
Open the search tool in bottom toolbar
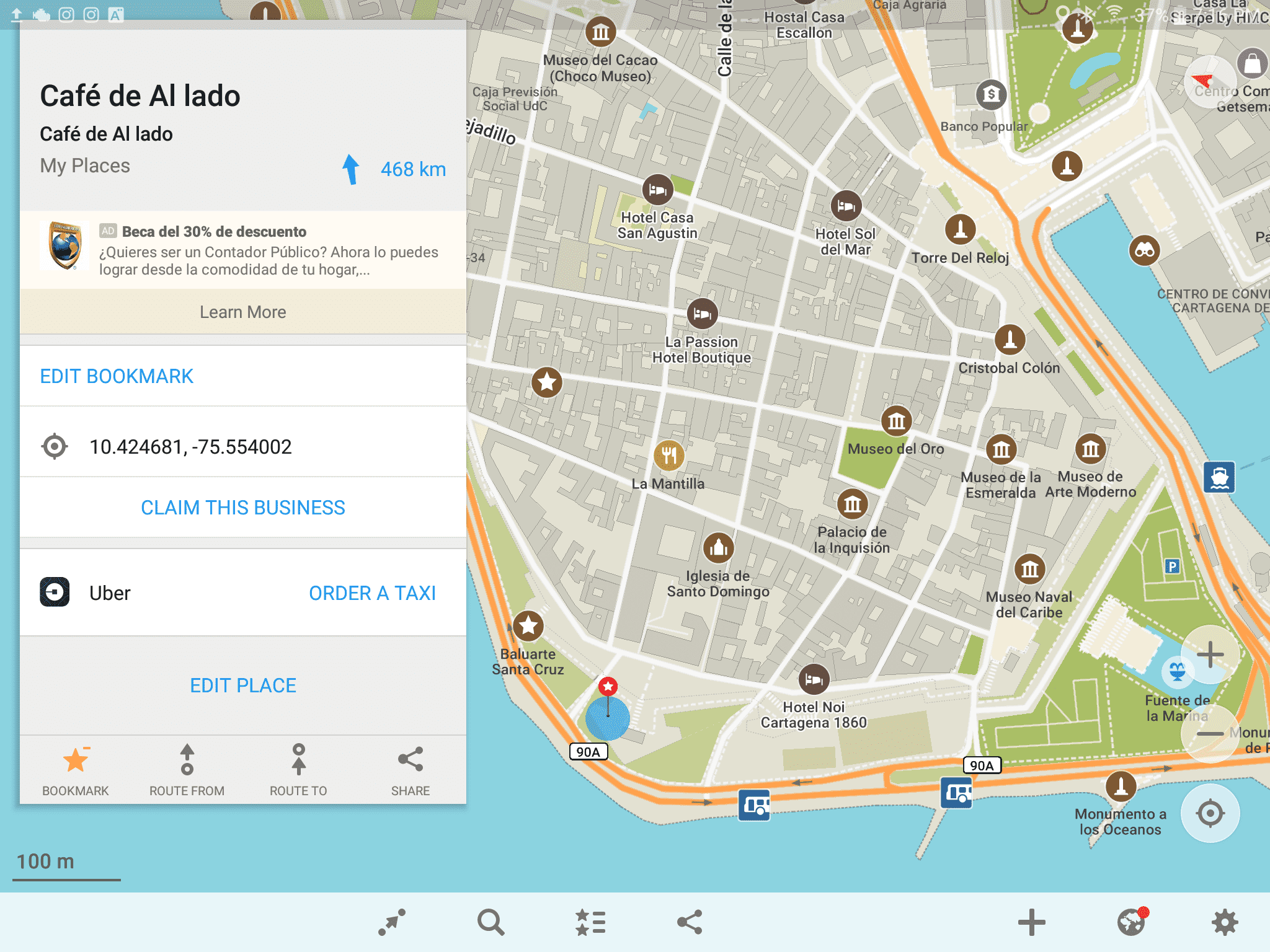tap(491, 922)
